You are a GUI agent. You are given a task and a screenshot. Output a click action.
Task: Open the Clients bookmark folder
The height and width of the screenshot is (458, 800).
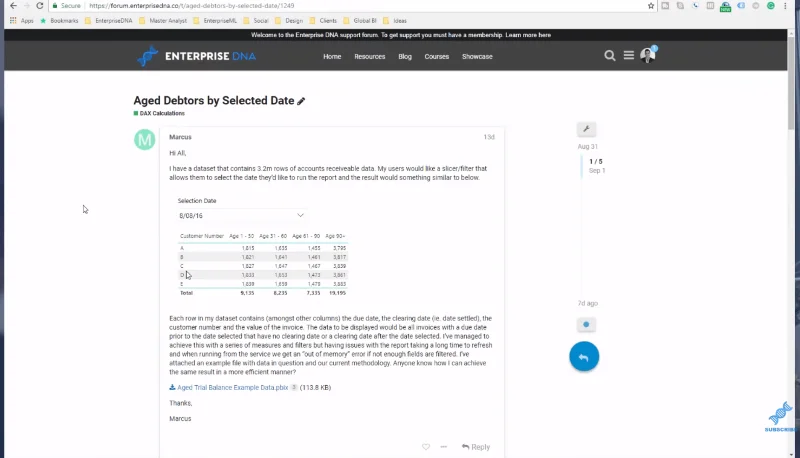(x=323, y=21)
